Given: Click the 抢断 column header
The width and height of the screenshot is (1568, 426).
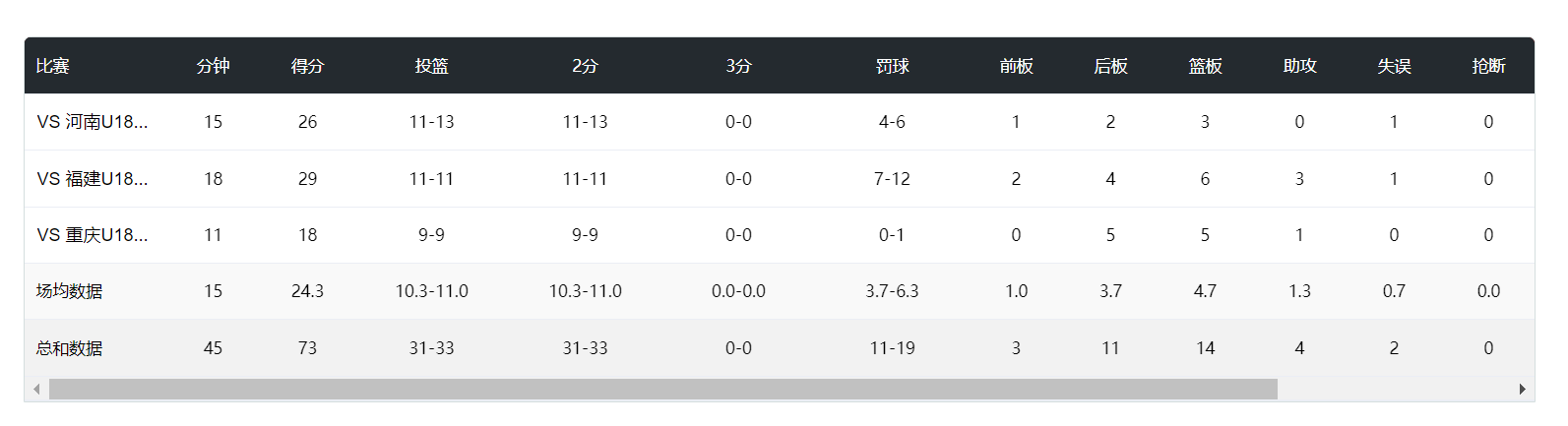Looking at the screenshot, I should pyautogui.click(x=1488, y=66).
